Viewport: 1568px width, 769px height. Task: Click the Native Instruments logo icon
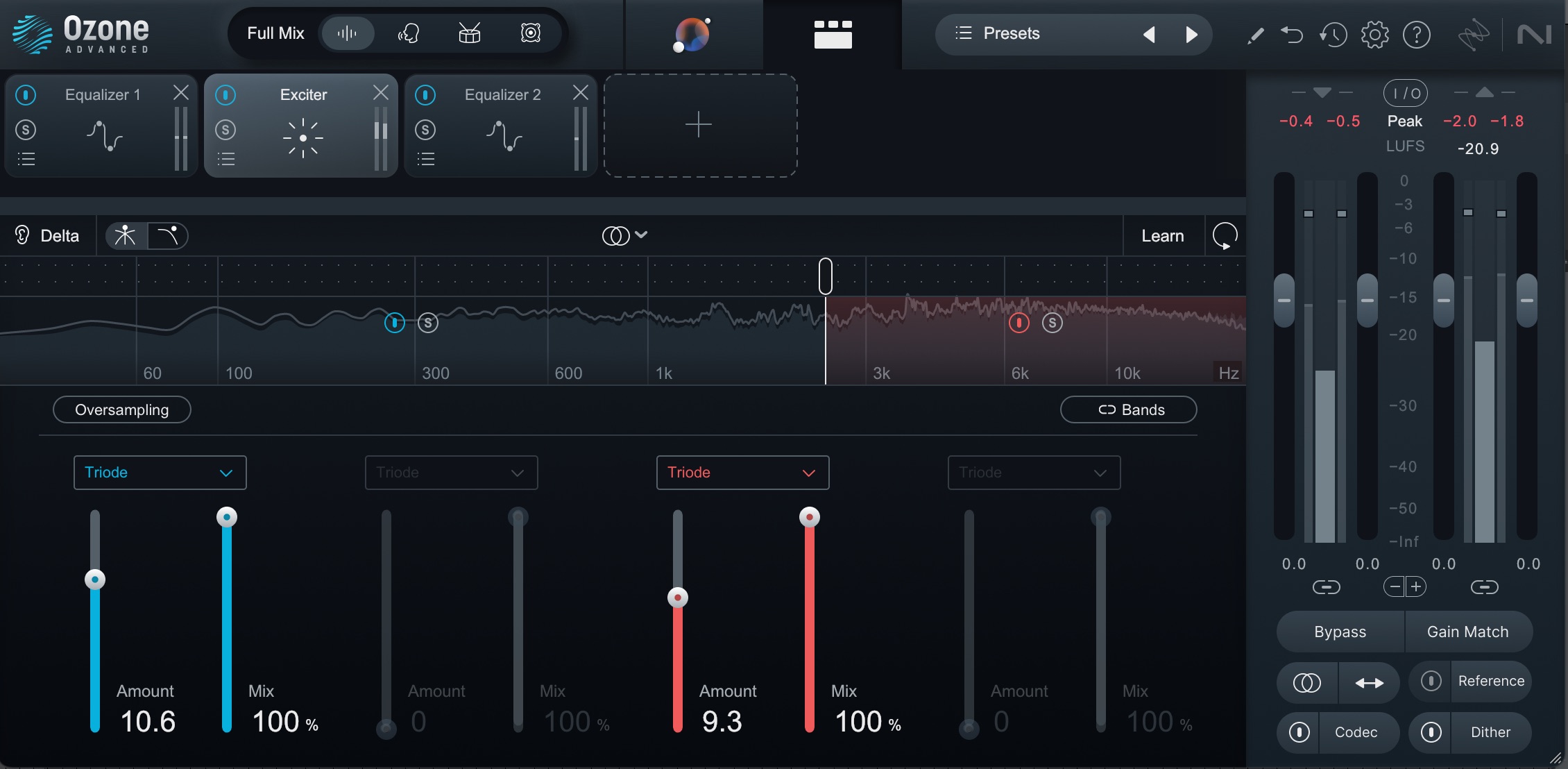[1534, 35]
